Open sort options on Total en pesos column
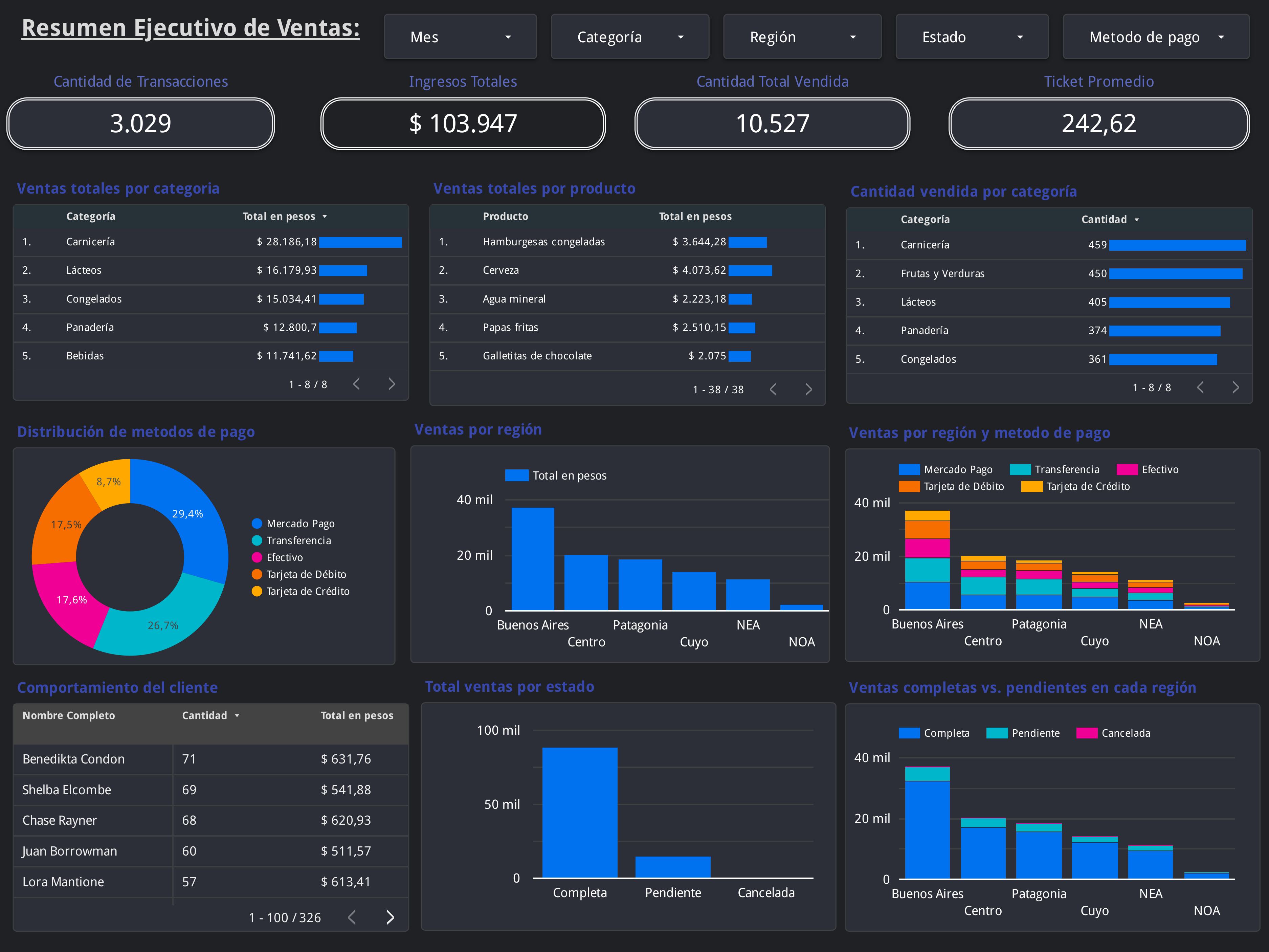 pos(325,216)
